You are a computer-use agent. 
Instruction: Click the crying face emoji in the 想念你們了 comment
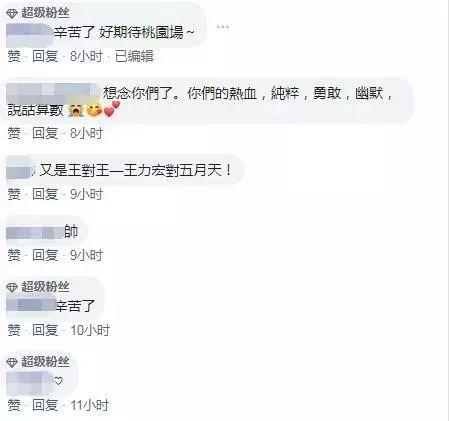(x=76, y=110)
